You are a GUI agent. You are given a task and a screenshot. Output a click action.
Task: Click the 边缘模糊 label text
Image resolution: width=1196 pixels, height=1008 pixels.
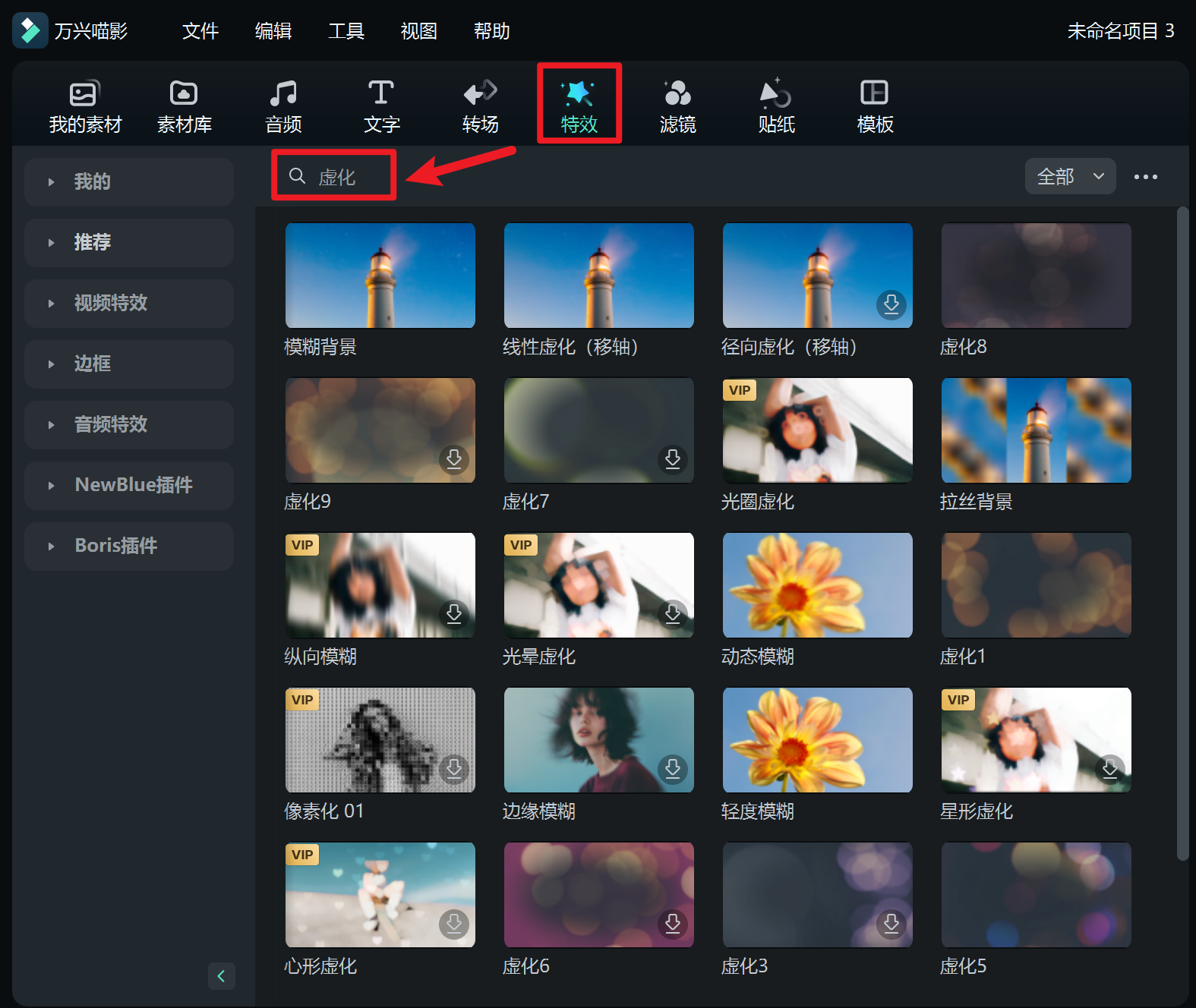tap(539, 811)
